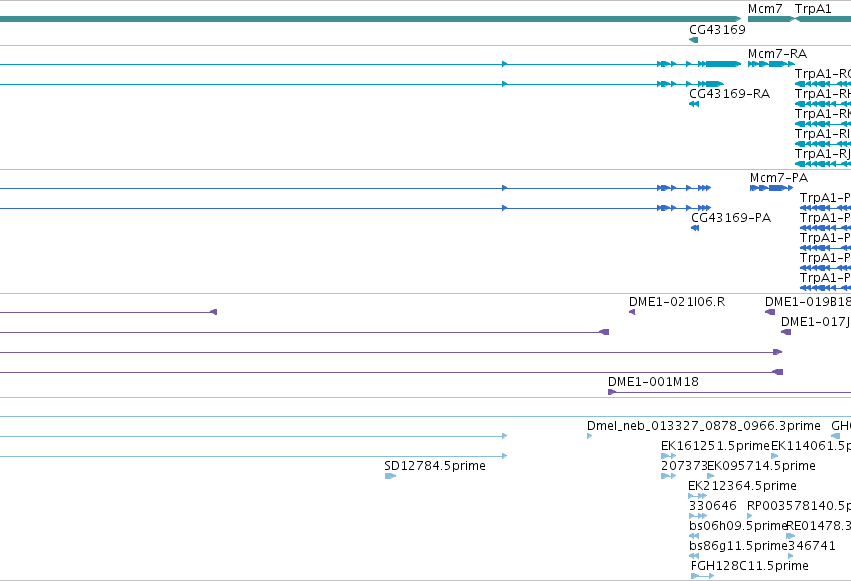Click the bs86g11.5prime EST label
This screenshot has height=581, width=851.
coord(738,545)
